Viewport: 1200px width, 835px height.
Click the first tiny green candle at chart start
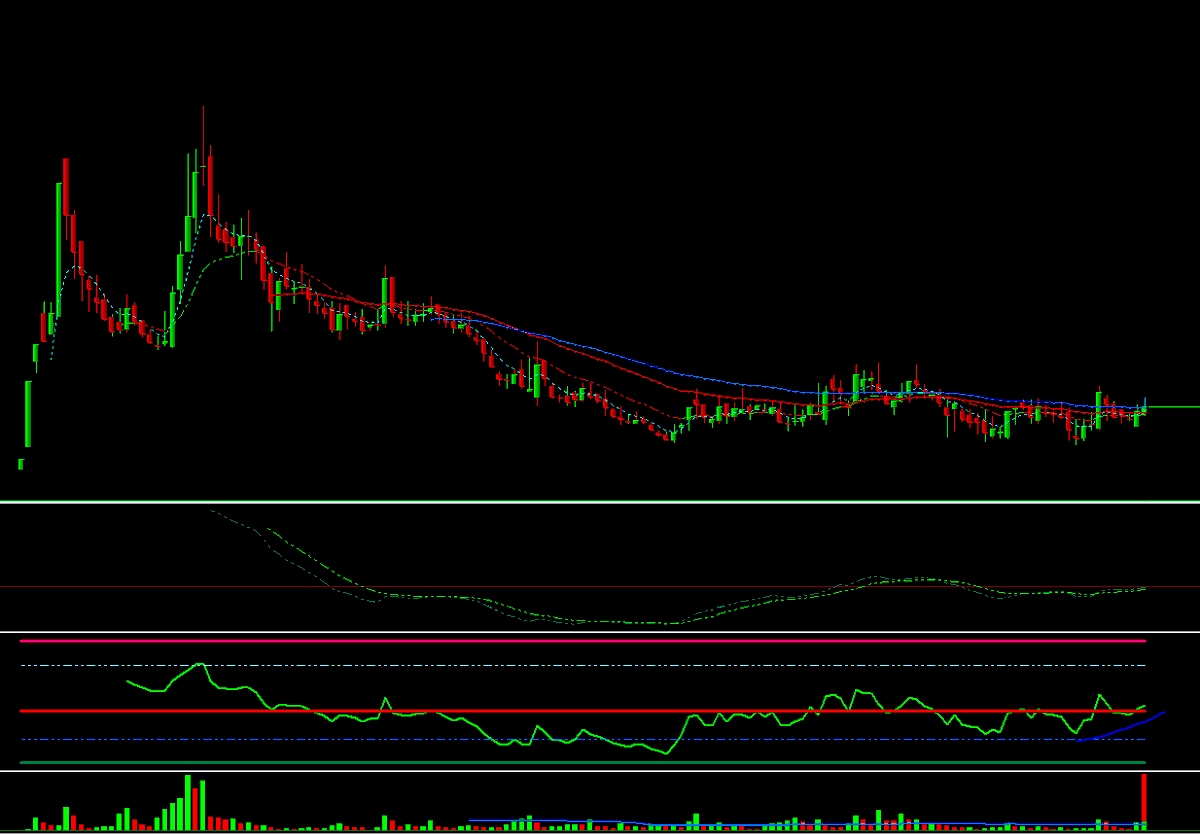click(x=20, y=463)
